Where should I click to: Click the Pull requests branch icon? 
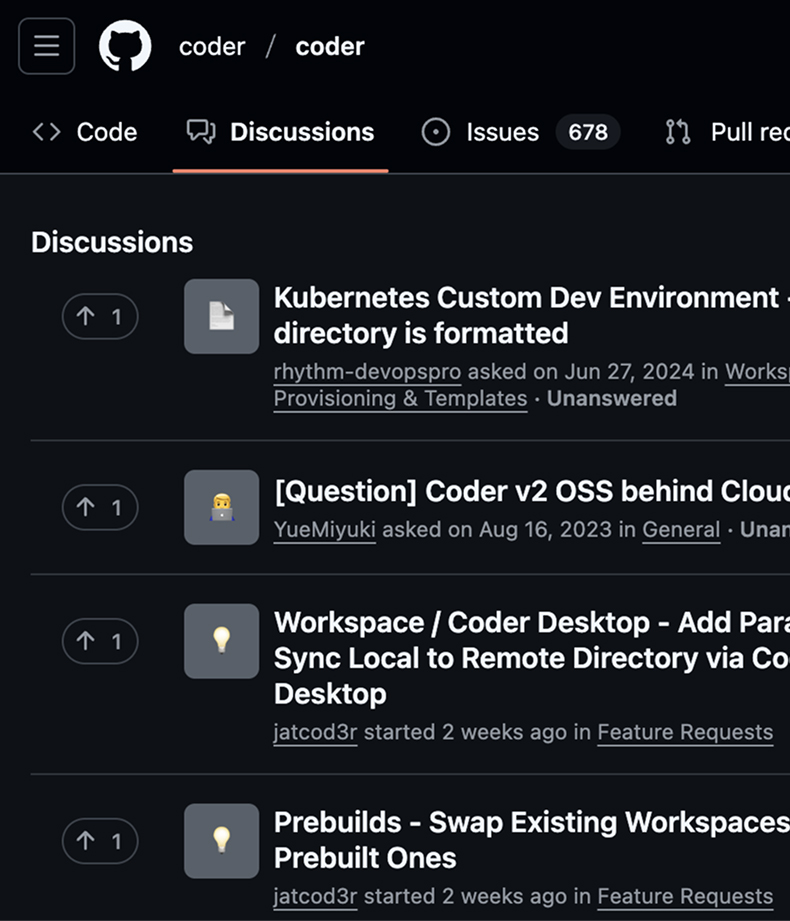tap(677, 132)
